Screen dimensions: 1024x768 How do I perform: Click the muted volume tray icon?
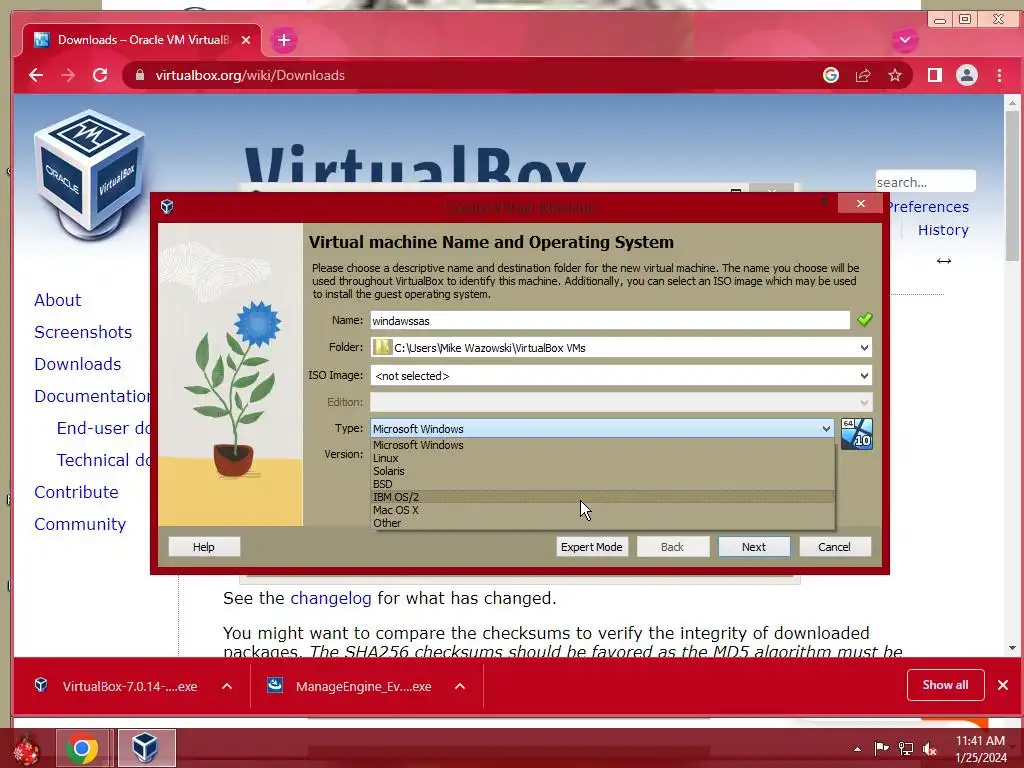pos(930,748)
